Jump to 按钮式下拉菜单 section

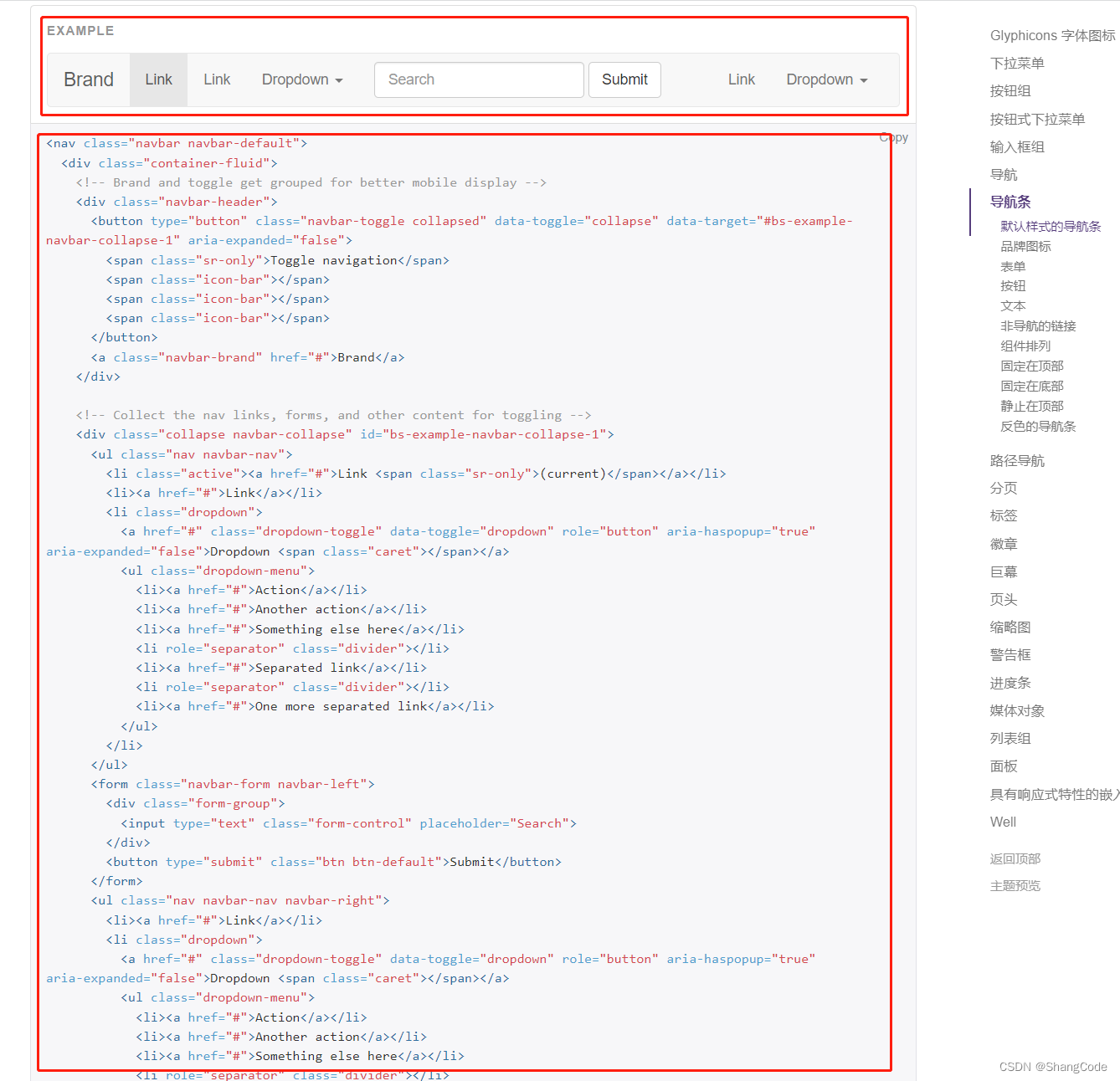tap(1037, 120)
